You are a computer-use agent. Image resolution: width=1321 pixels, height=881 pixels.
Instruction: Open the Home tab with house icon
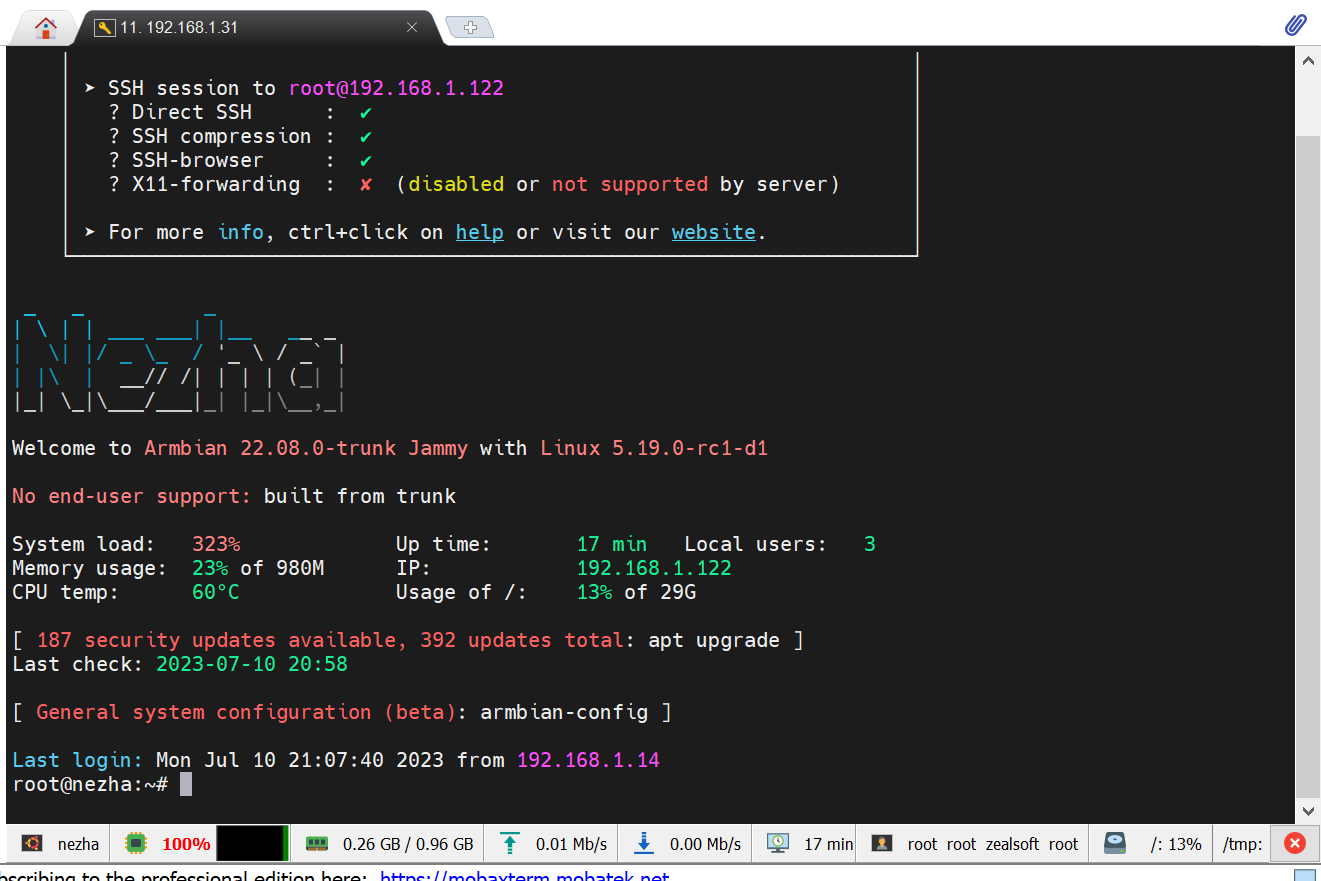click(45, 28)
